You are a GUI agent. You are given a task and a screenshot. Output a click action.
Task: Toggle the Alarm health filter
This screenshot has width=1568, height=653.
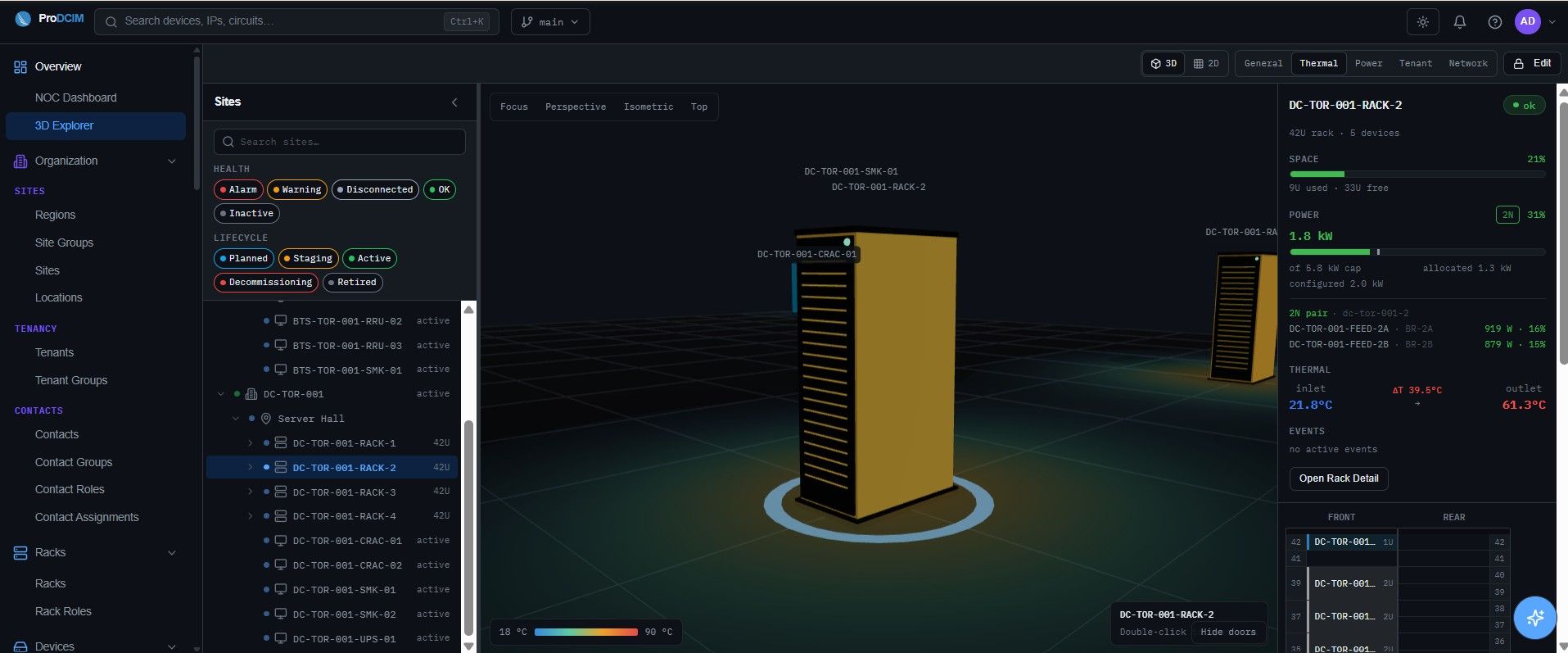[238, 189]
